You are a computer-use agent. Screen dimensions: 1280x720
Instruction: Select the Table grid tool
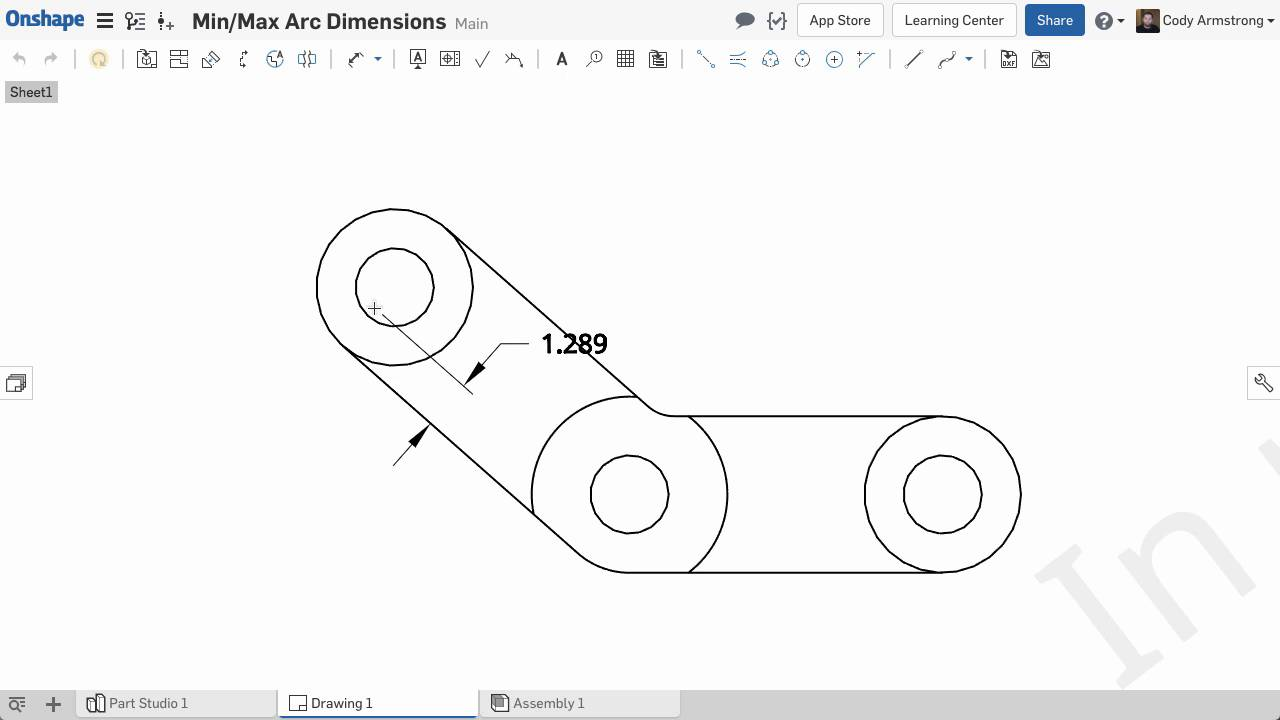coord(626,60)
